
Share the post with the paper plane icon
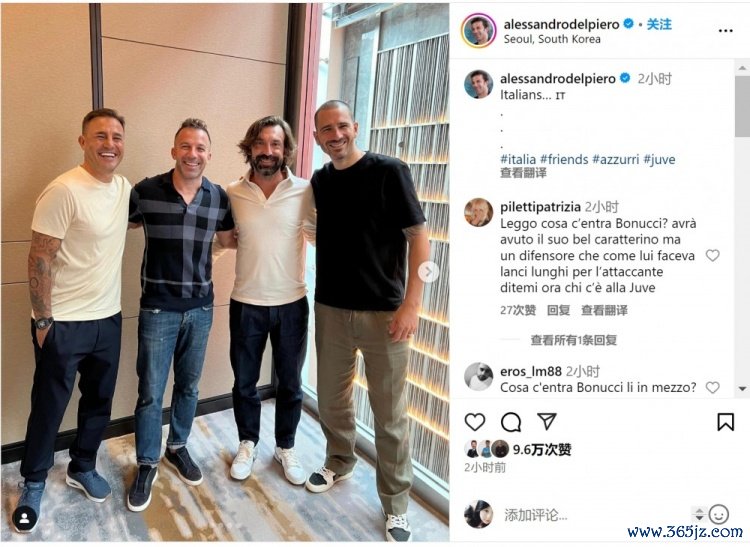point(547,421)
